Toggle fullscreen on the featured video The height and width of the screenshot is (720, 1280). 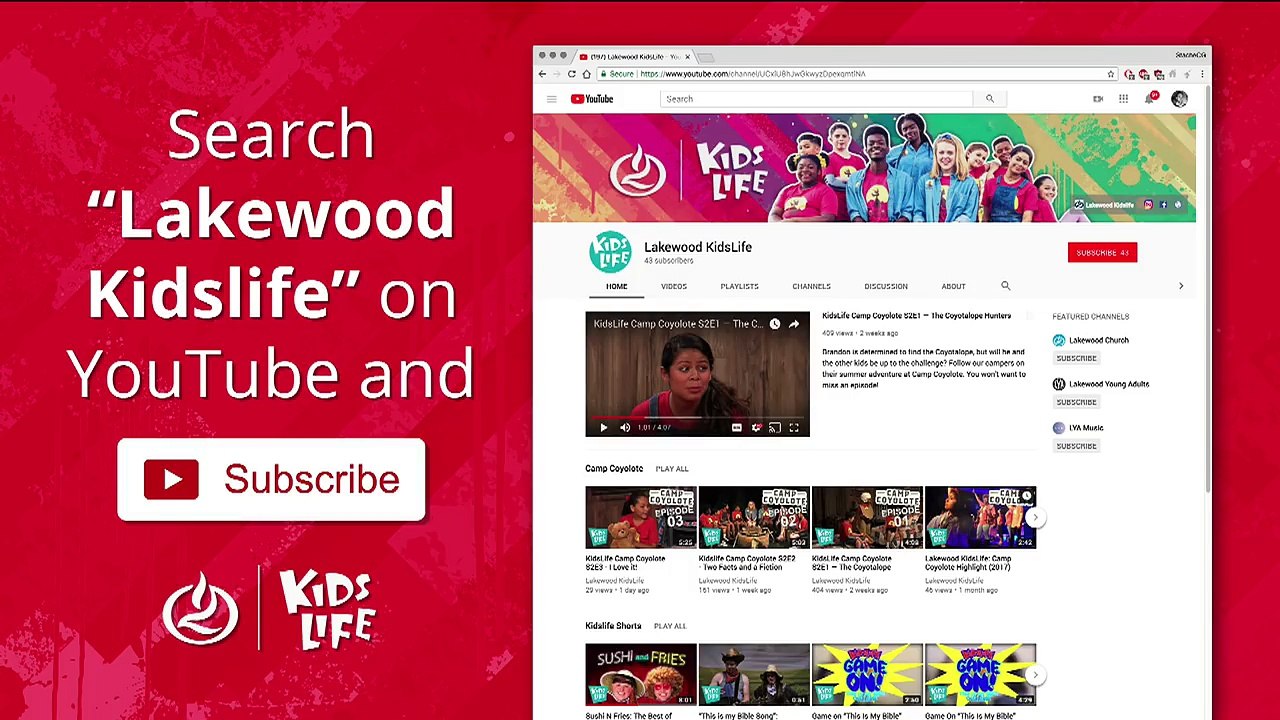coord(794,428)
